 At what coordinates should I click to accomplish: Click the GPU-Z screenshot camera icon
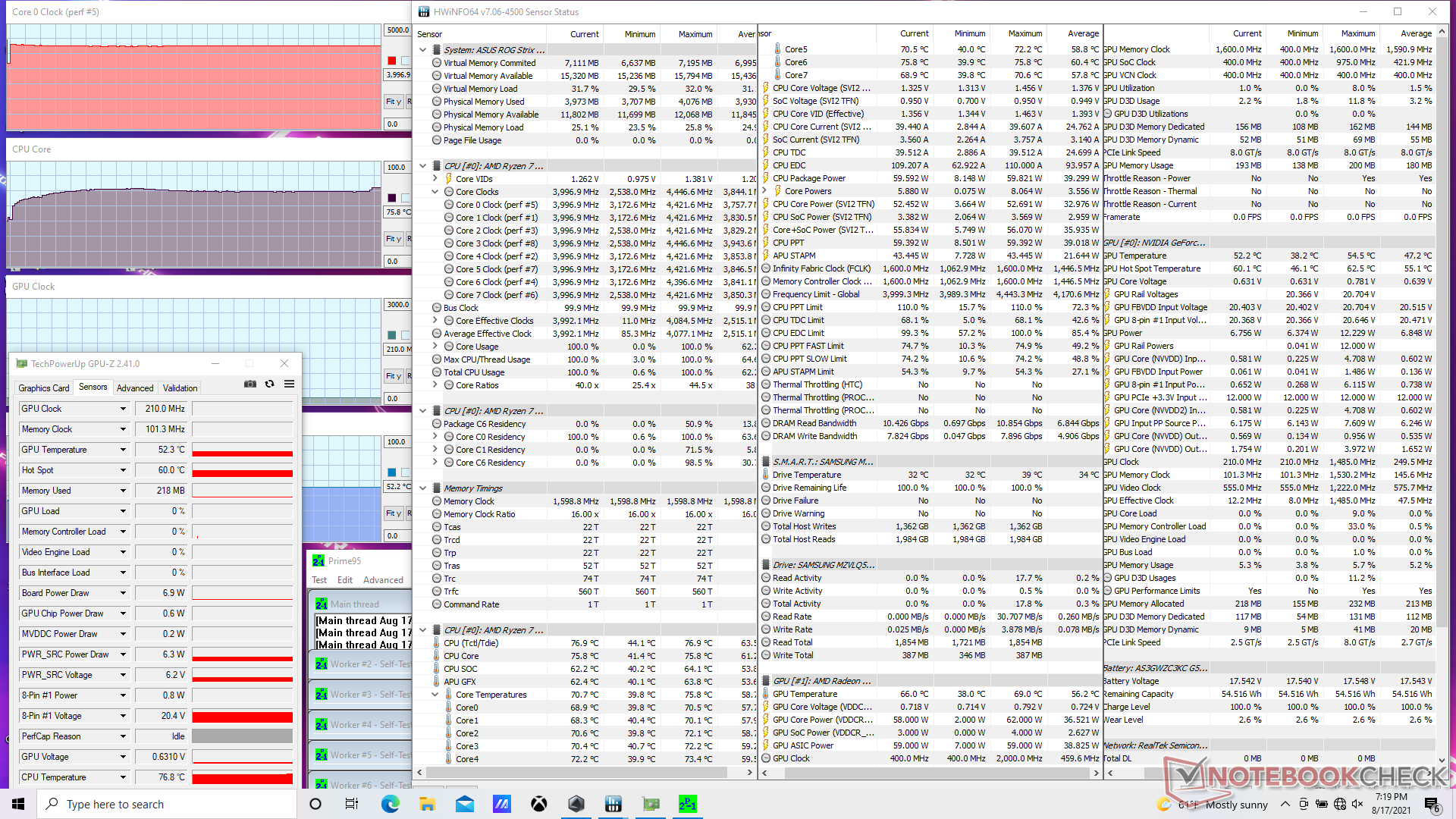tap(249, 384)
